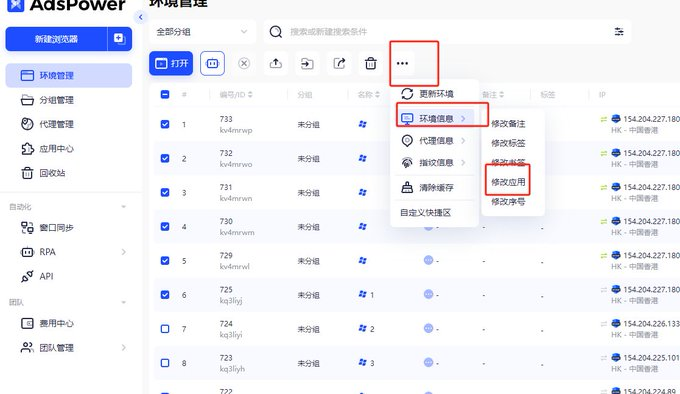Image resolution: width=680 pixels, height=394 pixels.
Task: Select 修改备注 in the submenu
Action: click(508, 124)
